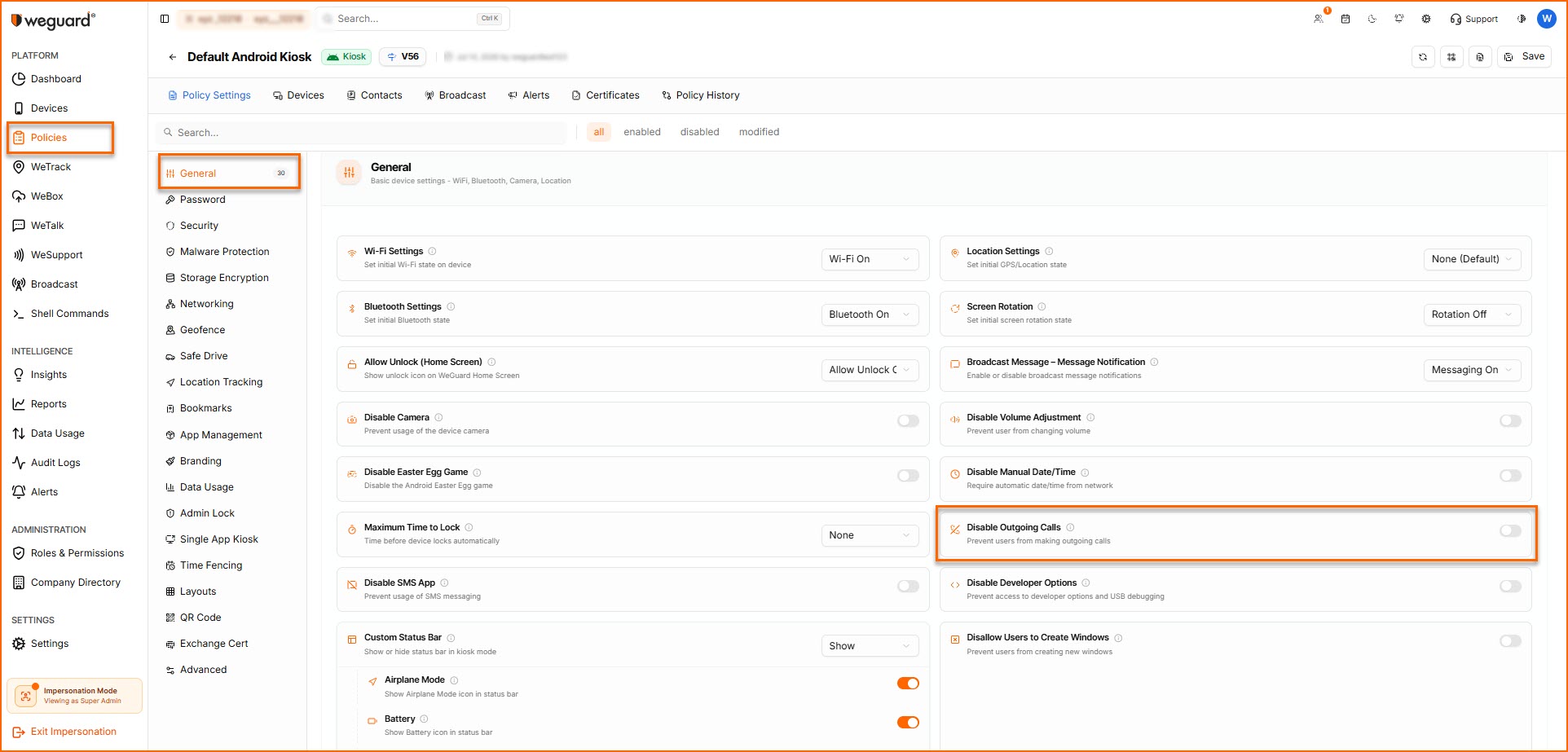Click info icon next to Maximum Time to Lock
1568x752 pixels.
coord(469,527)
